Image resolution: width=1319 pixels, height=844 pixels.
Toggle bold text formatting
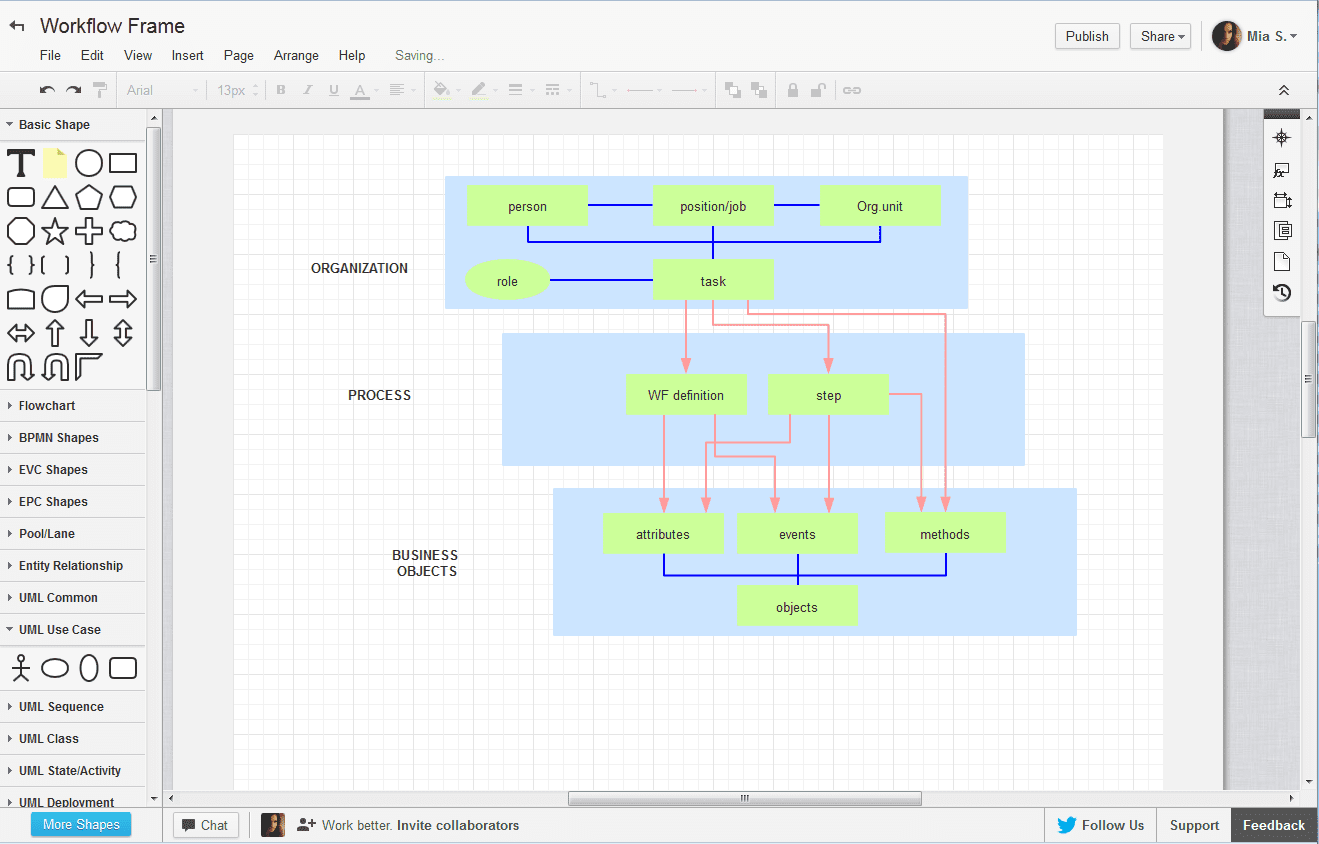(280, 89)
